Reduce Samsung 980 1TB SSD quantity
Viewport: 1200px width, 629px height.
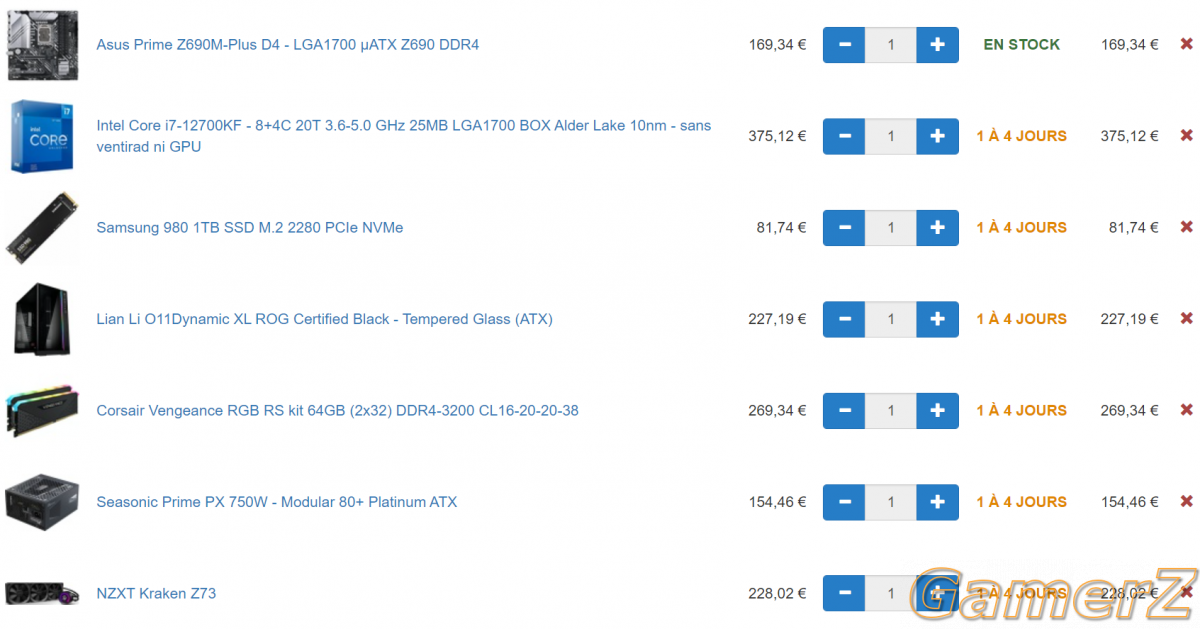(x=844, y=228)
